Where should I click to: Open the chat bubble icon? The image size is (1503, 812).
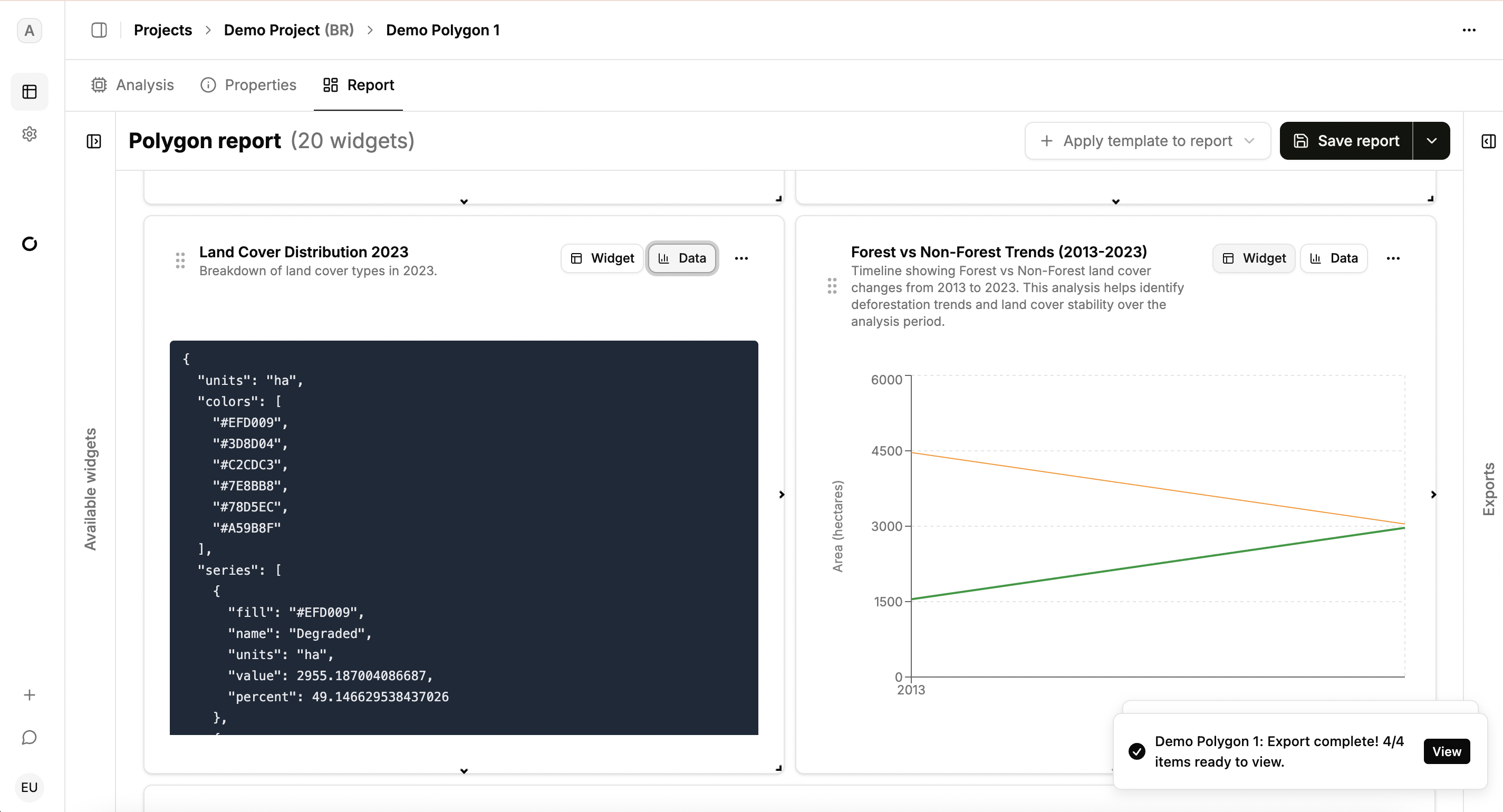pyautogui.click(x=29, y=737)
